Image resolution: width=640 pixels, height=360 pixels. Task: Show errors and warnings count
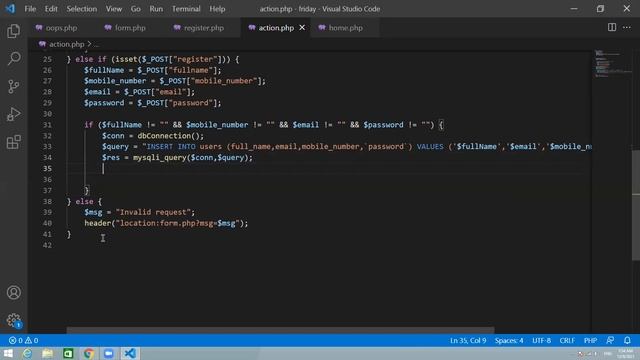click(23, 340)
